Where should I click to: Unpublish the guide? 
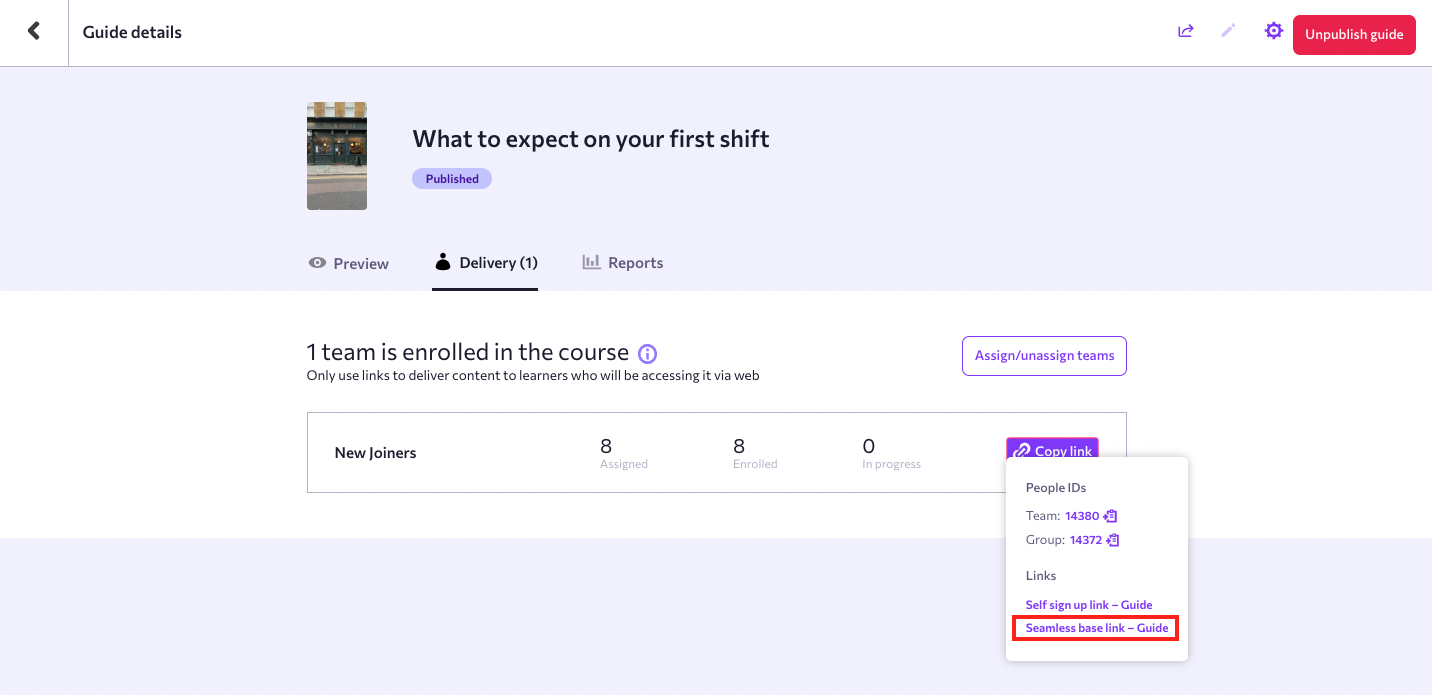[x=1354, y=34]
